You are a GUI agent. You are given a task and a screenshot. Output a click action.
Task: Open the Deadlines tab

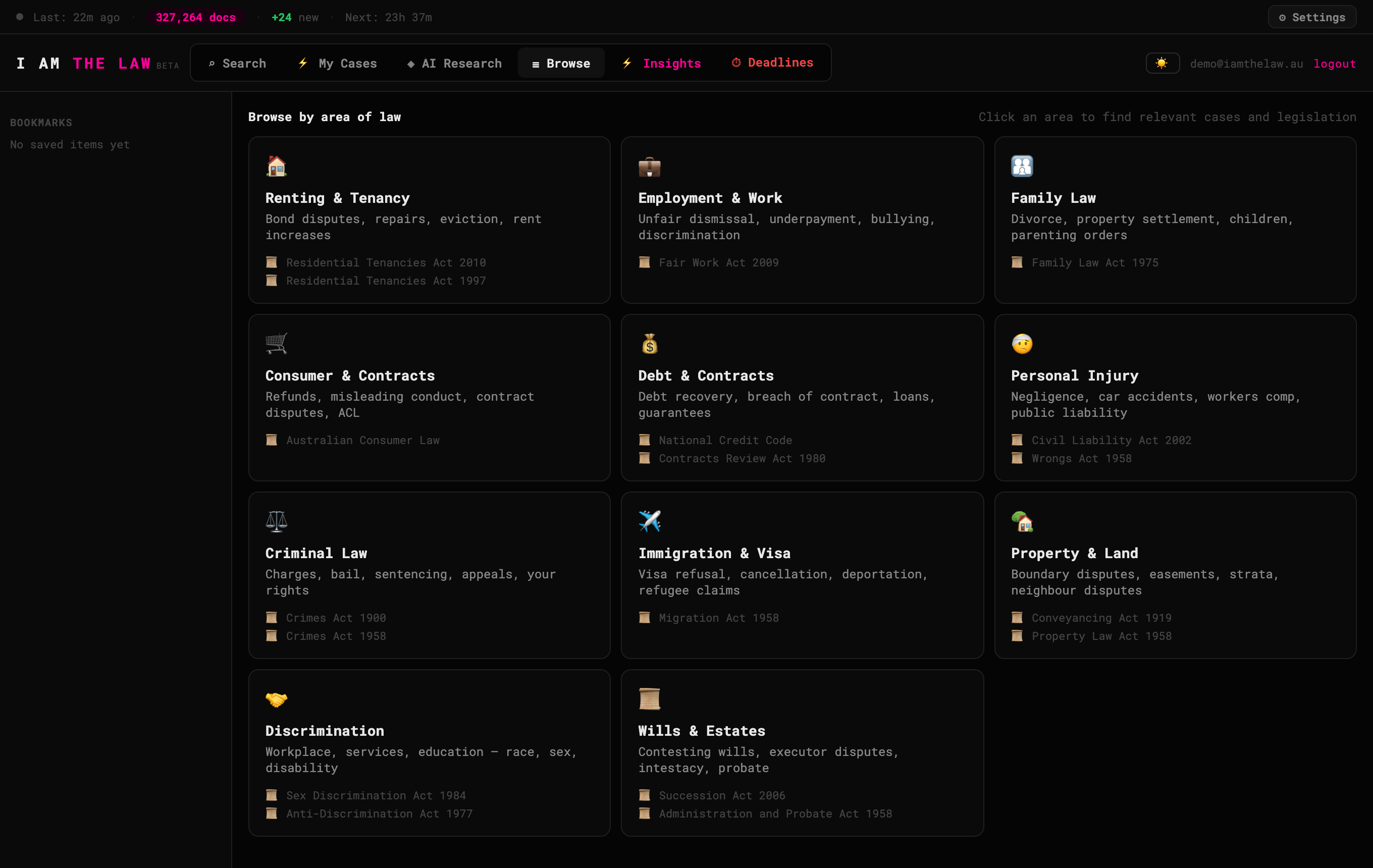tap(773, 63)
